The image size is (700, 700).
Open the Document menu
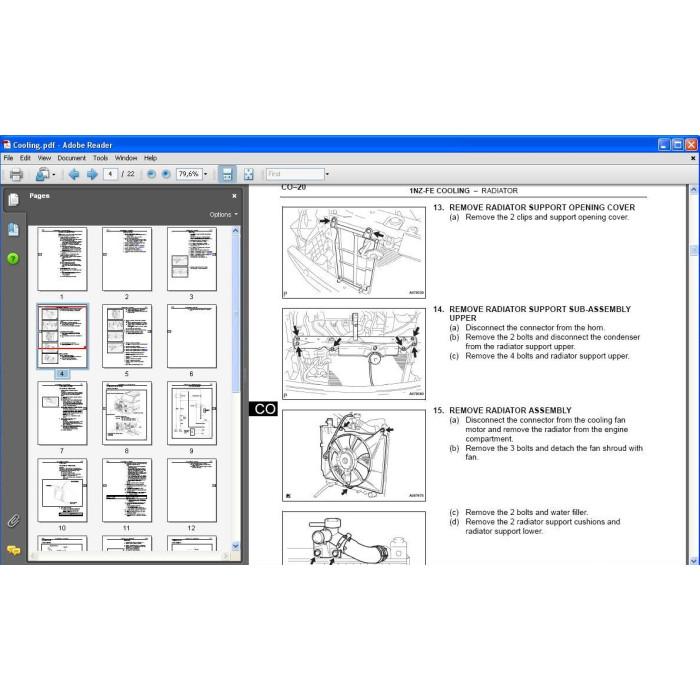[71, 158]
